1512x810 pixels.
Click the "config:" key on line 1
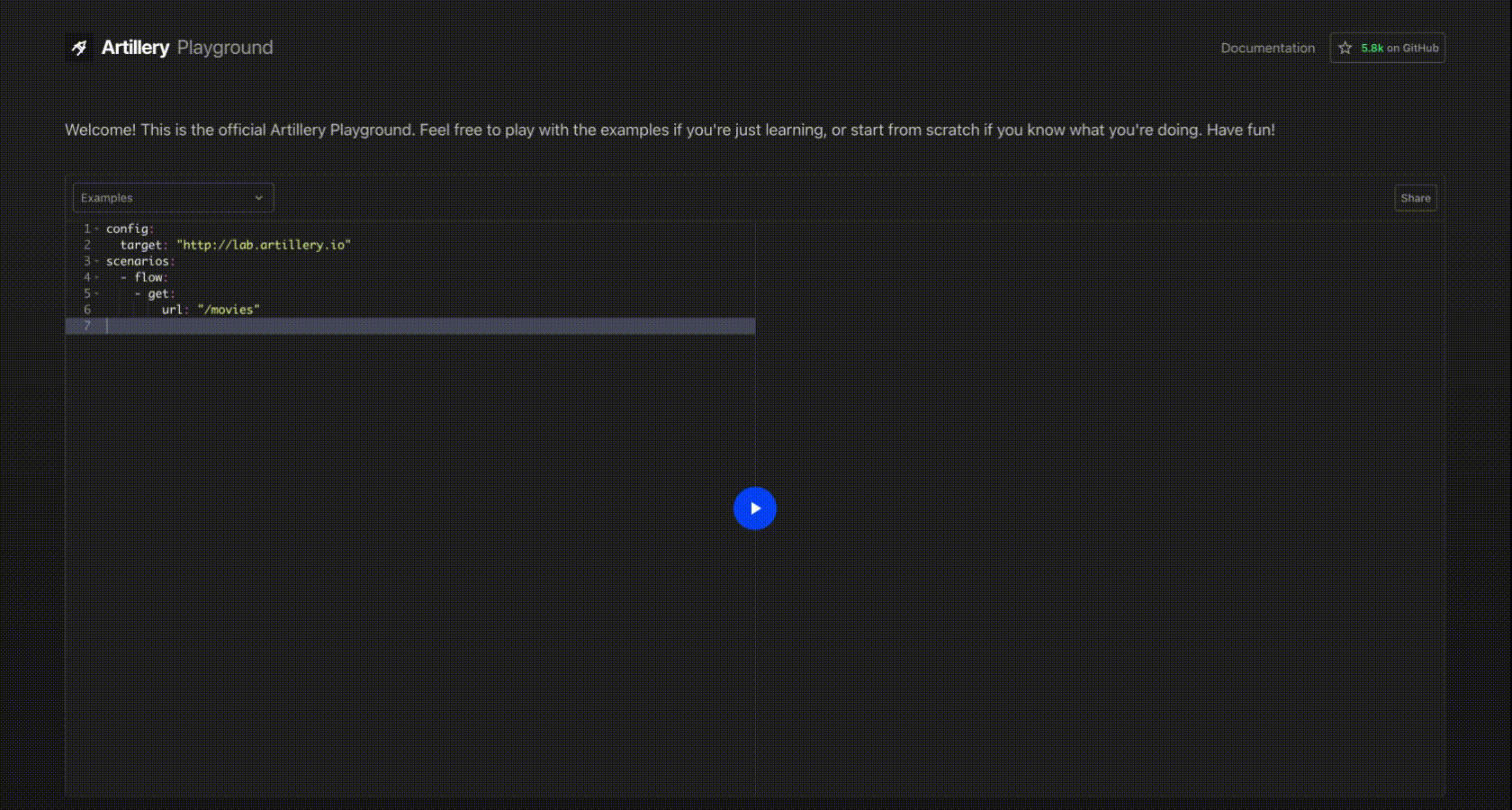point(130,229)
